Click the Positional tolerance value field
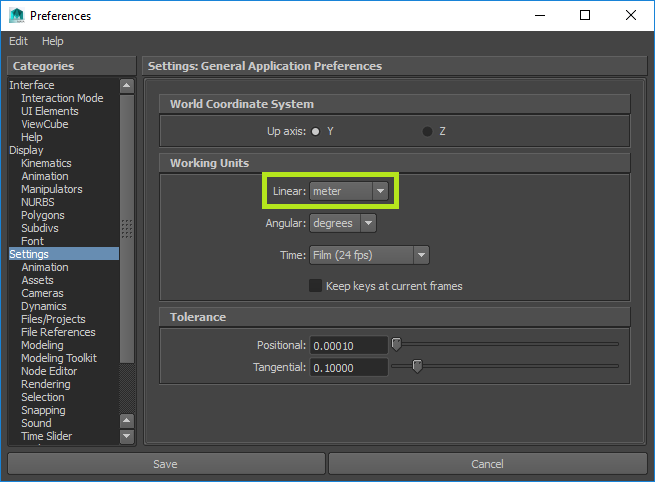Screen dimensions: 655x482 (347, 346)
